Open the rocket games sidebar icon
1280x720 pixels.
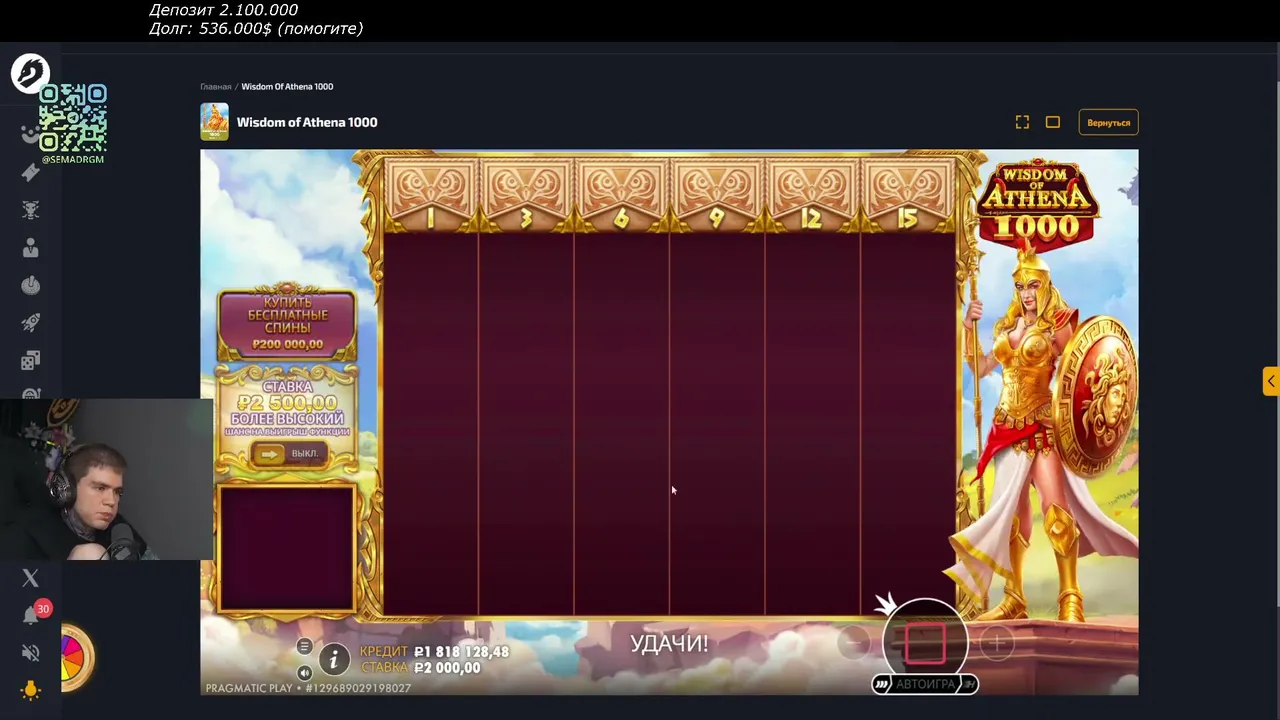tap(30, 323)
